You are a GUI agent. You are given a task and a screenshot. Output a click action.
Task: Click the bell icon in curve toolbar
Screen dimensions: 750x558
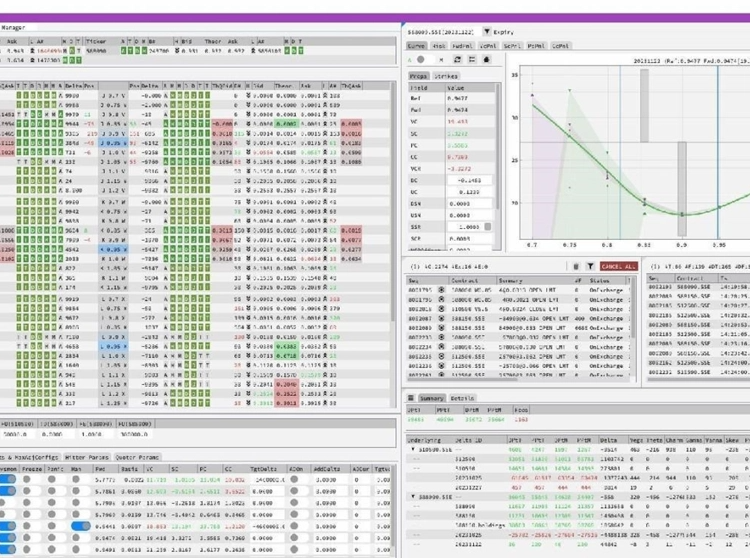[486, 60]
